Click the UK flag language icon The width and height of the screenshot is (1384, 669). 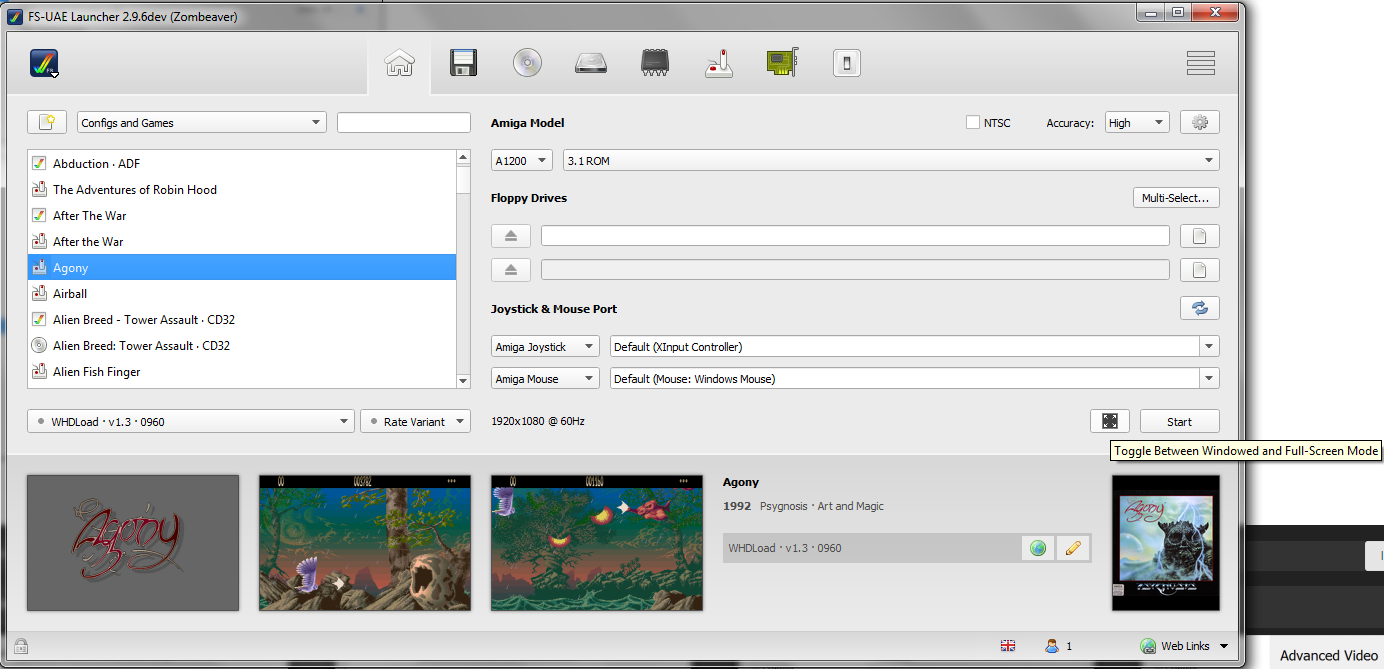tap(1008, 646)
